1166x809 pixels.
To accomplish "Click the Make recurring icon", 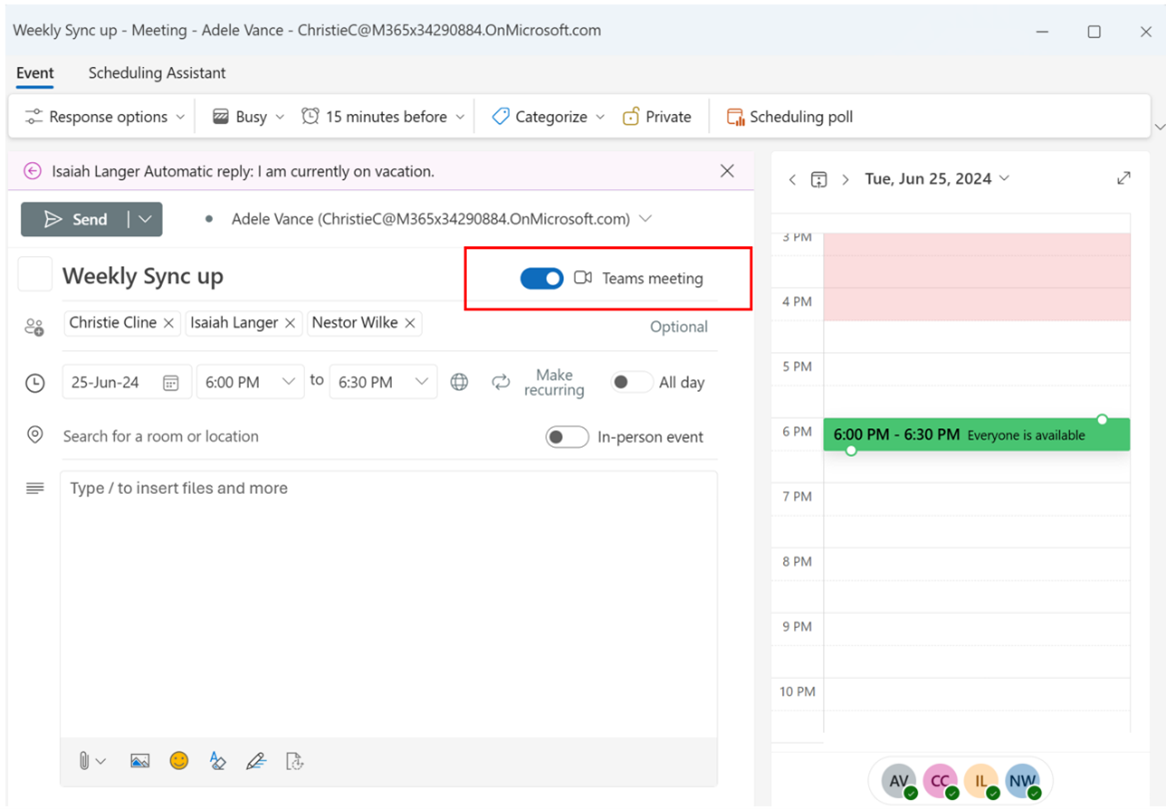I will [x=501, y=381].
